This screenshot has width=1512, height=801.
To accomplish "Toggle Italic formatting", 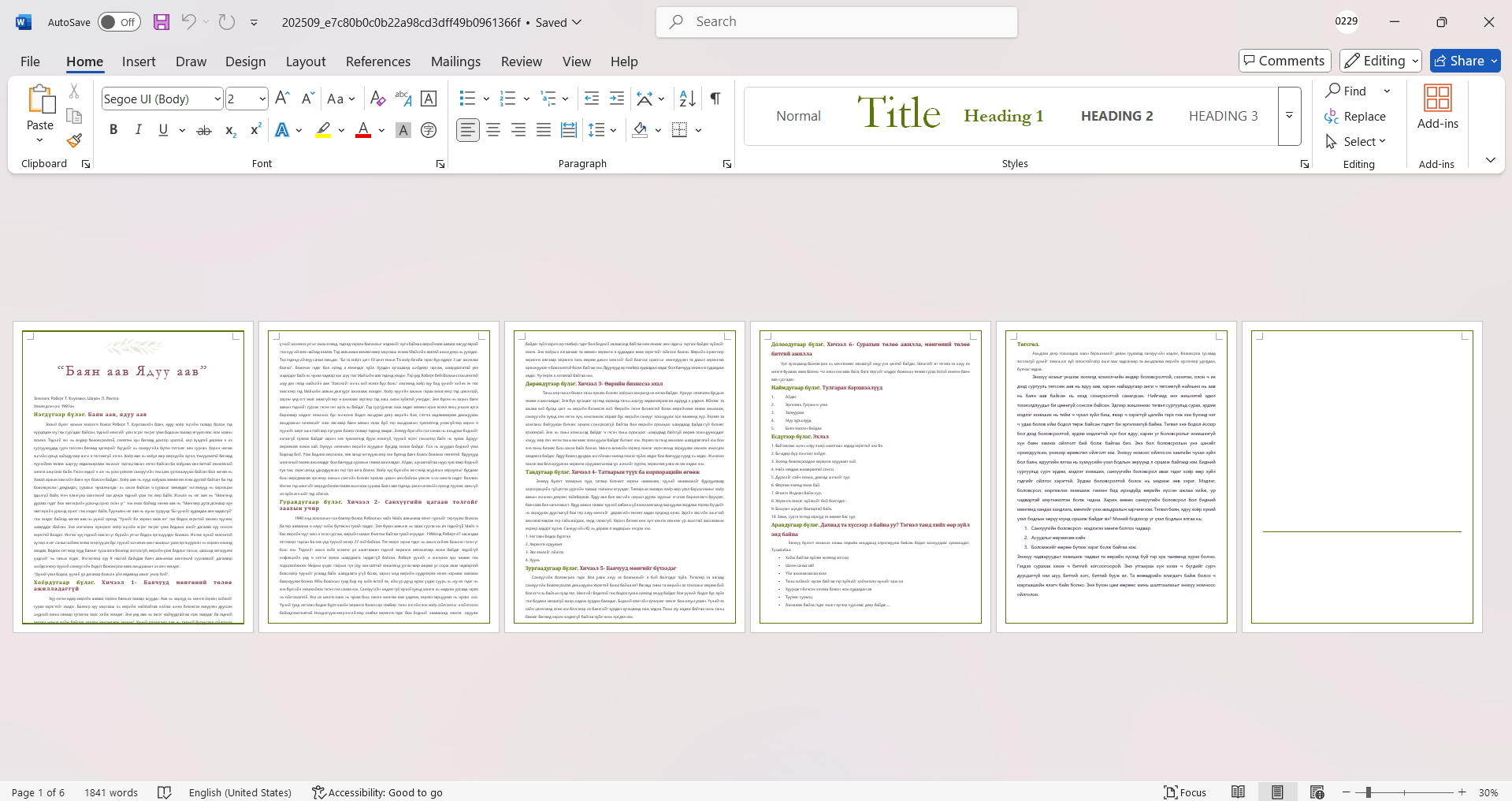I will pos(139,130).
